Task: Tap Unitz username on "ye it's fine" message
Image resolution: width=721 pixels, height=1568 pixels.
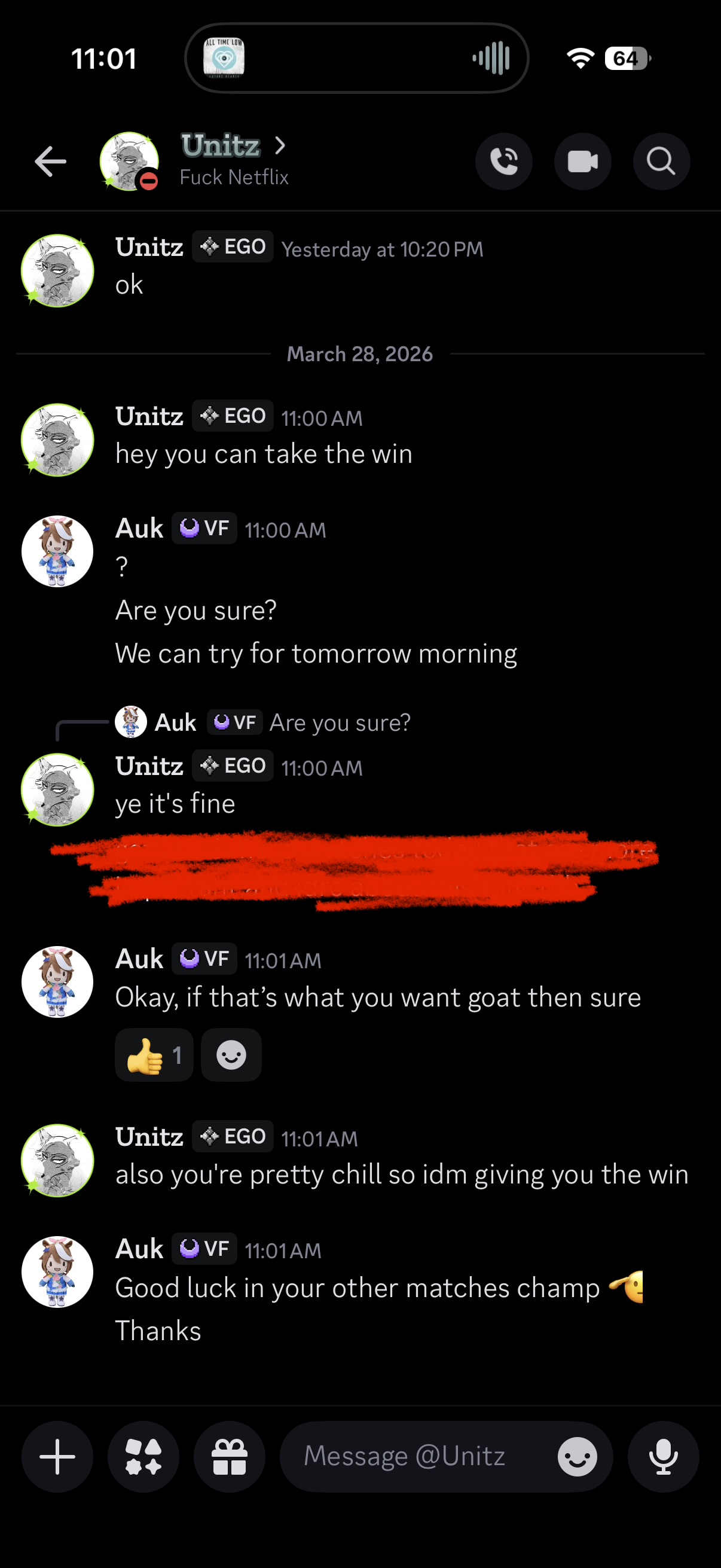Action: (149, 765)
